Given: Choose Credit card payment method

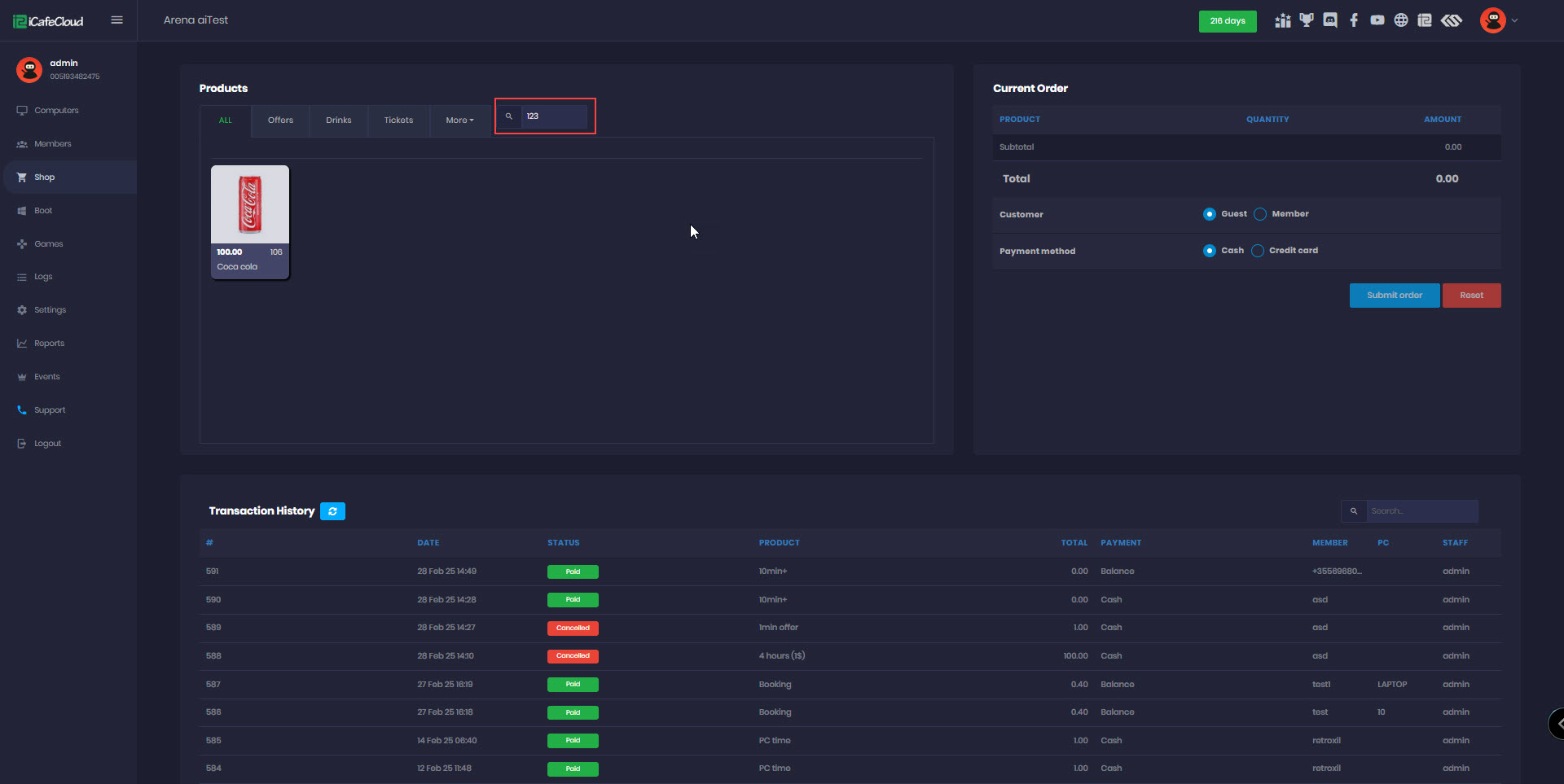Looking at the screenshot, I should click(1258, 251).
